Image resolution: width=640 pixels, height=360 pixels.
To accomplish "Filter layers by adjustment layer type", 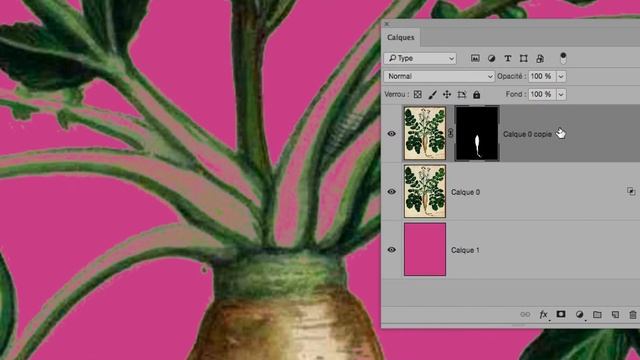I will (x=491, y=58).
